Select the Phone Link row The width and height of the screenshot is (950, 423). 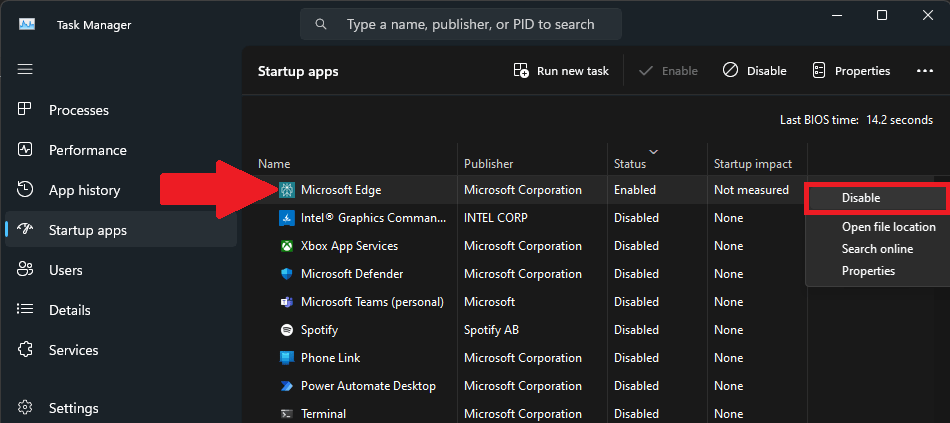[330, 358]
